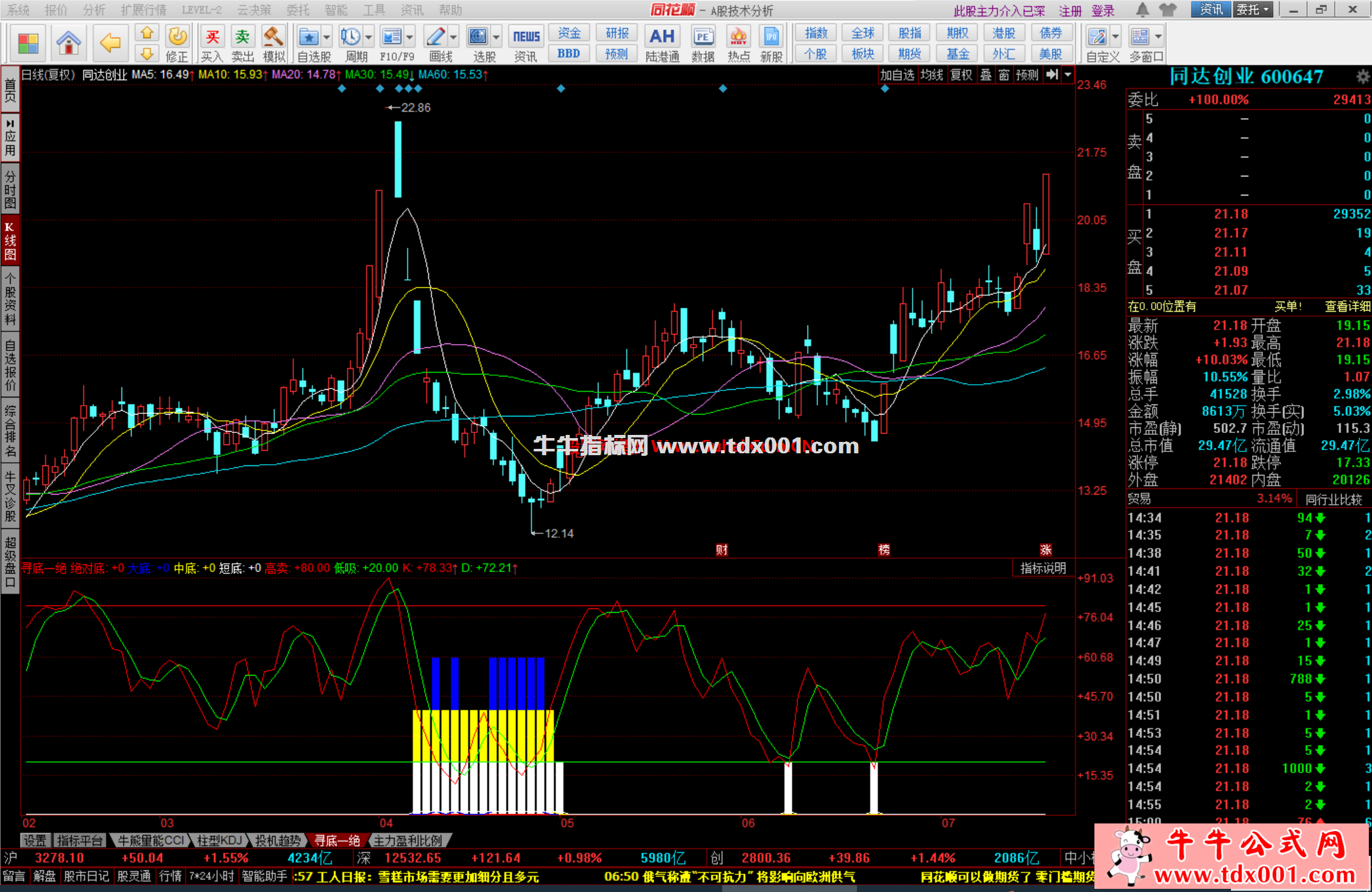Open the chart toolbar more-options arrow
Image resolution: width=1372 pixels, height=892 pixels.
pos(1068,75)
